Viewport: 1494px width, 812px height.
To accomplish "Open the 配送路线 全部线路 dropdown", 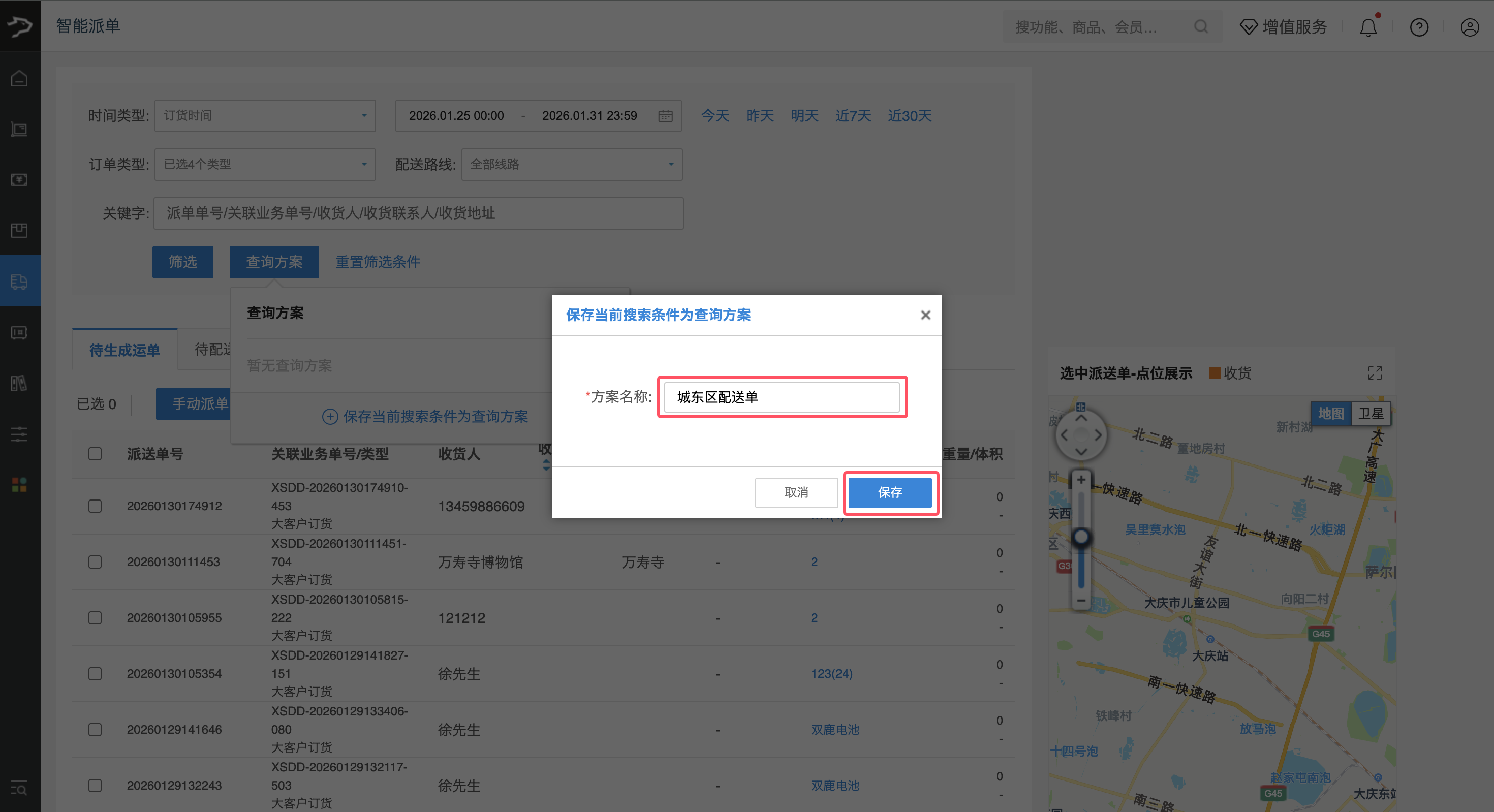I will pyautogui.click(x=571, y=164).
